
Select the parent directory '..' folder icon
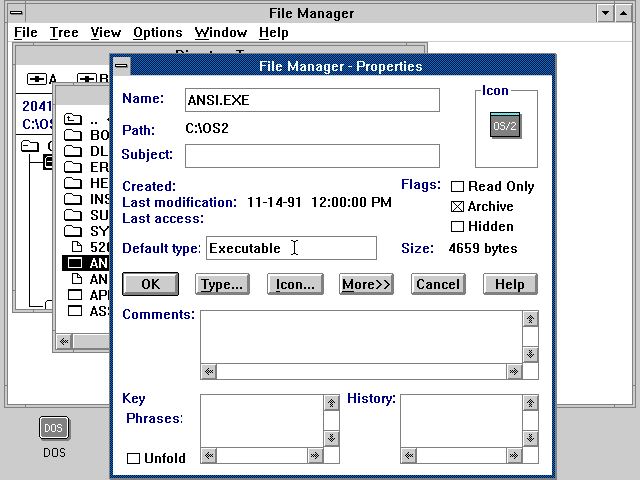(73, 119)
